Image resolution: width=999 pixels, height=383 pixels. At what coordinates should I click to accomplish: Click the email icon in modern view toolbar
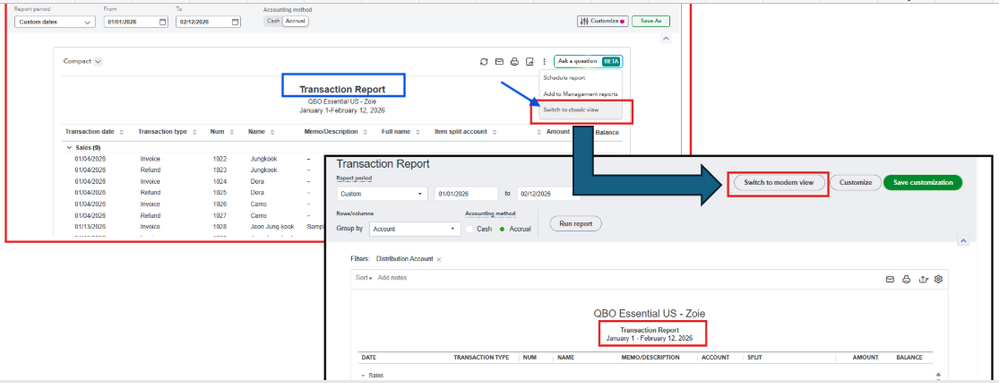[x=500, y=61]
